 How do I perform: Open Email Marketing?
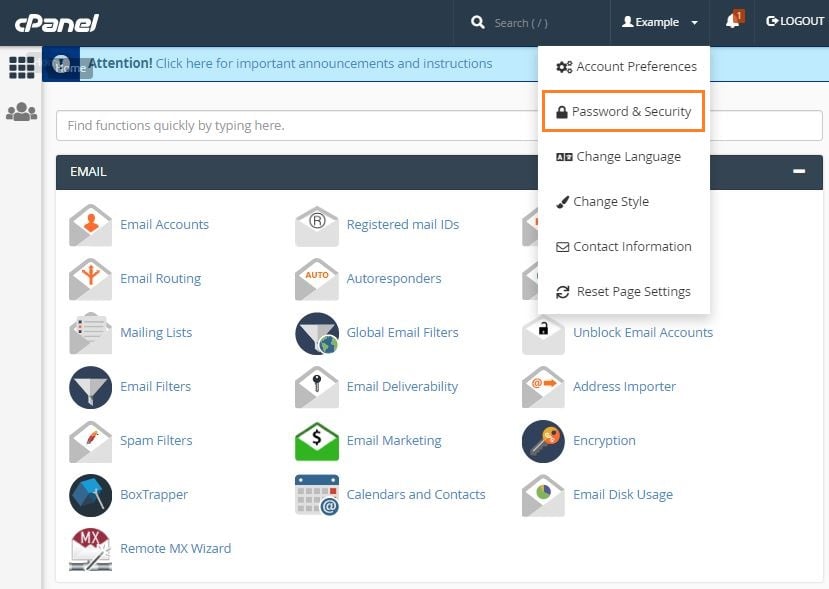tap(392, 440)
